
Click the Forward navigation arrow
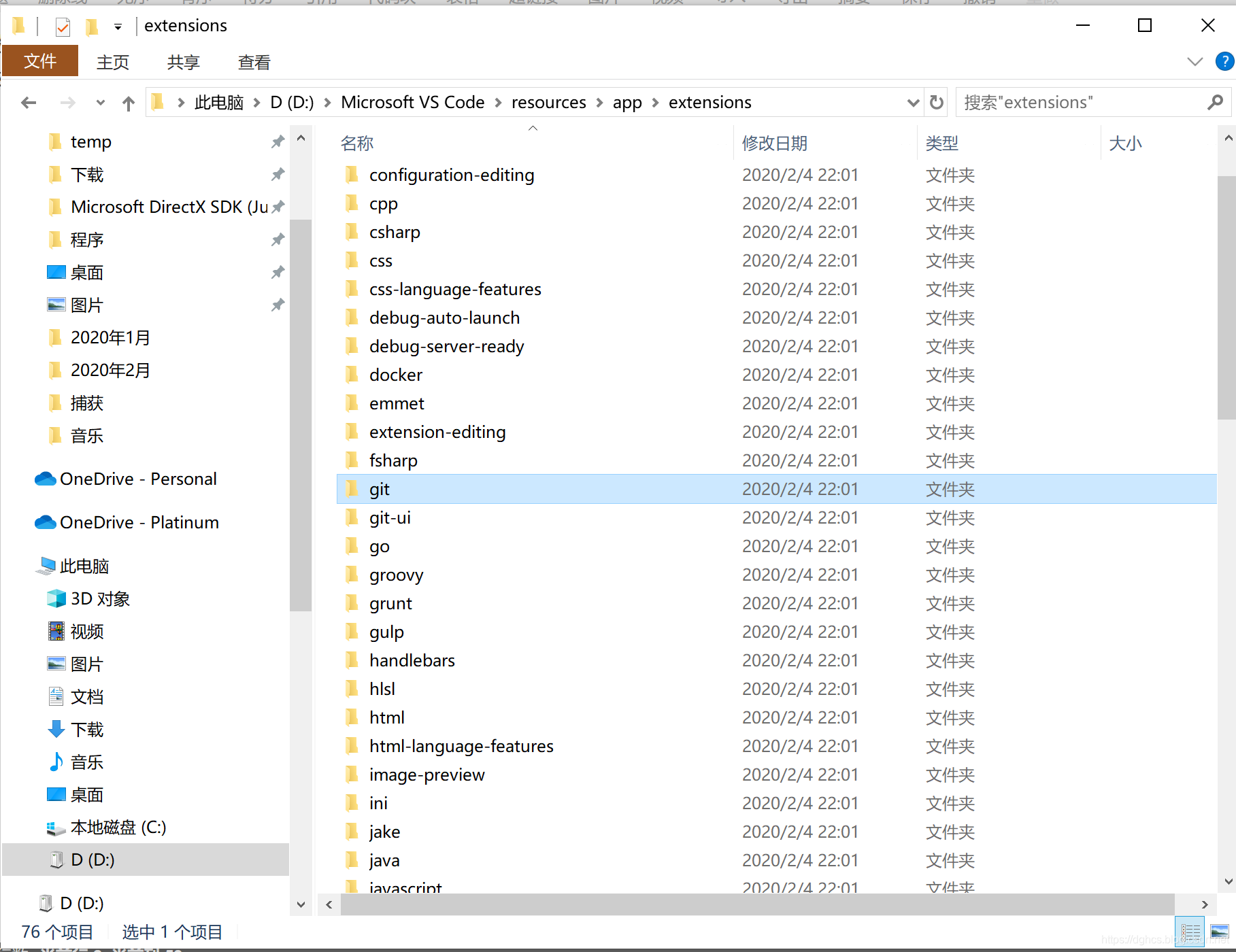tap(67, 103)
